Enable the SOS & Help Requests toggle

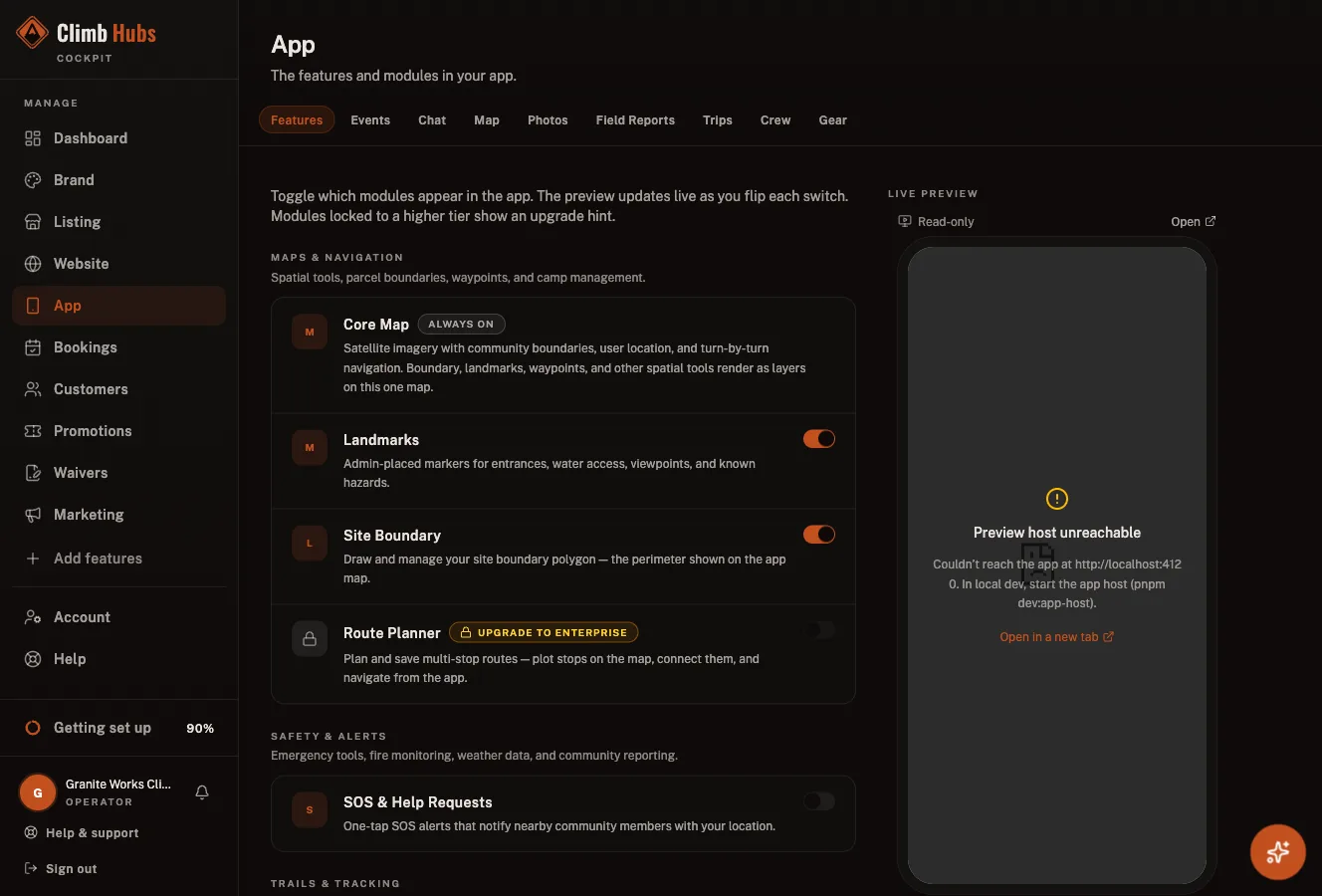click(819, 801)
